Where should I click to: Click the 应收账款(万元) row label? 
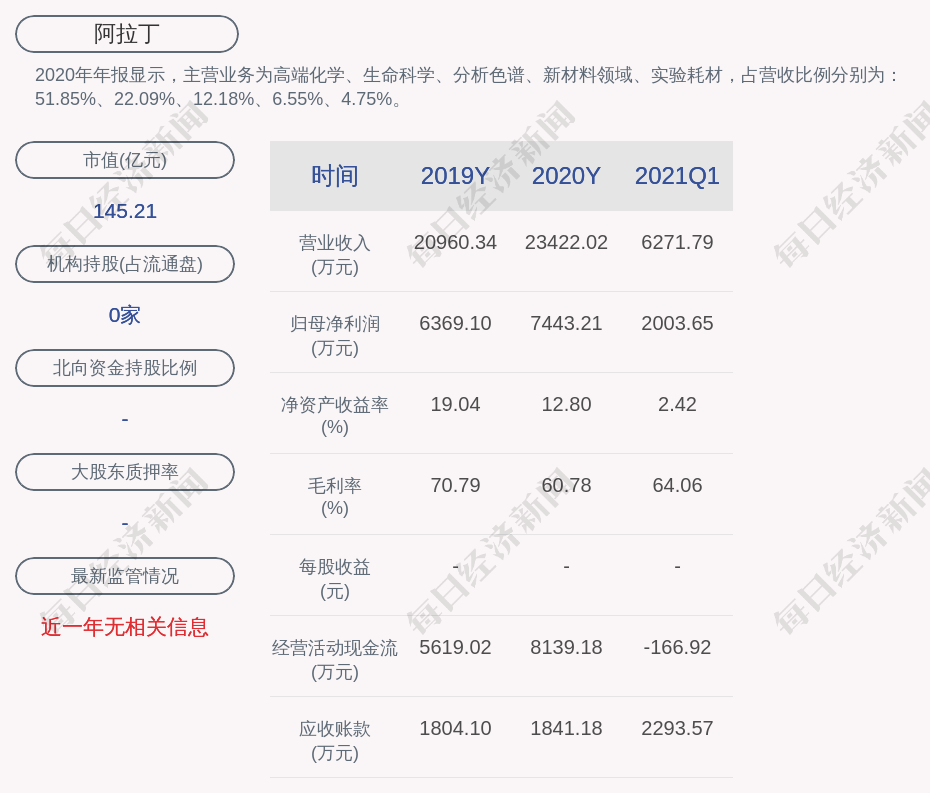tap(335, 741)
